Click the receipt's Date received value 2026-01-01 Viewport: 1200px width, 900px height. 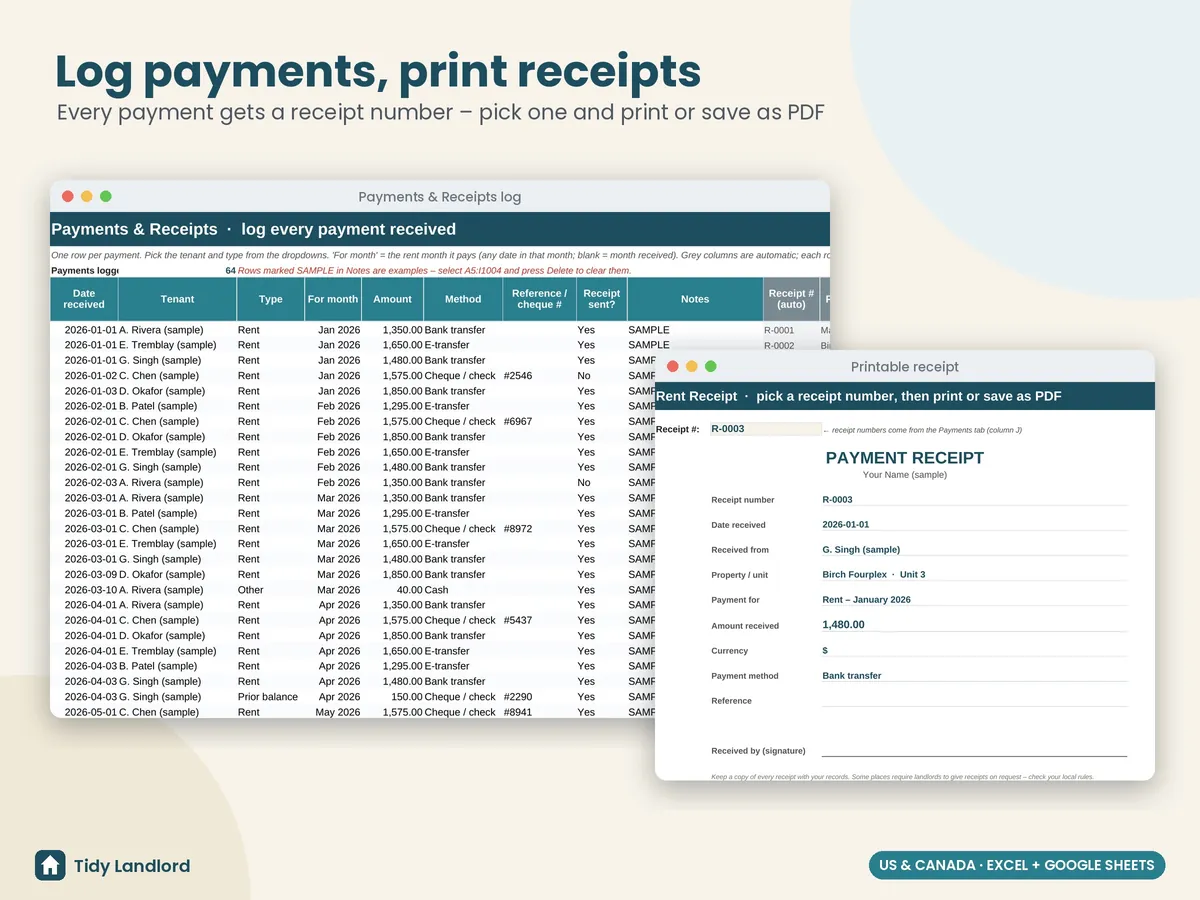click(x=846, y=524)
